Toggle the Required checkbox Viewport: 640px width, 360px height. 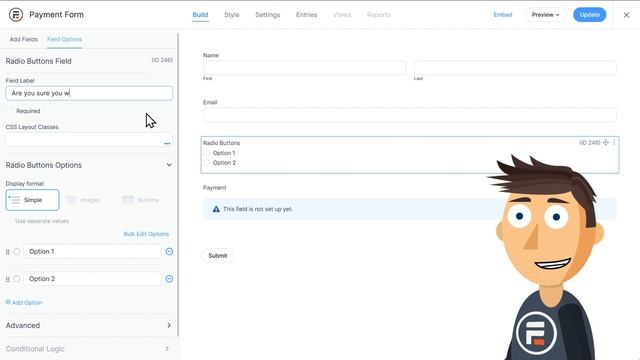pyautogui.click(x=10, y=111)
